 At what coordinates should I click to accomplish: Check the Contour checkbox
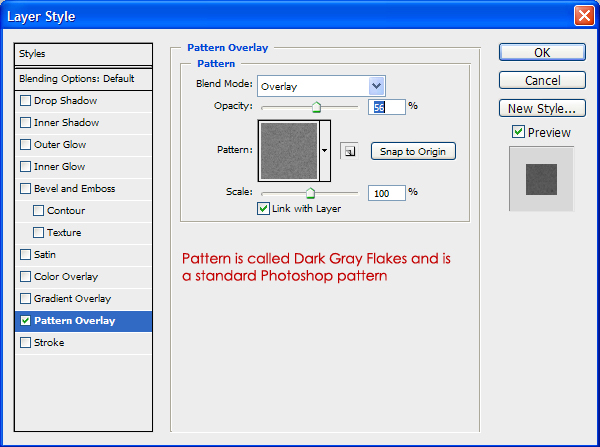38,210
